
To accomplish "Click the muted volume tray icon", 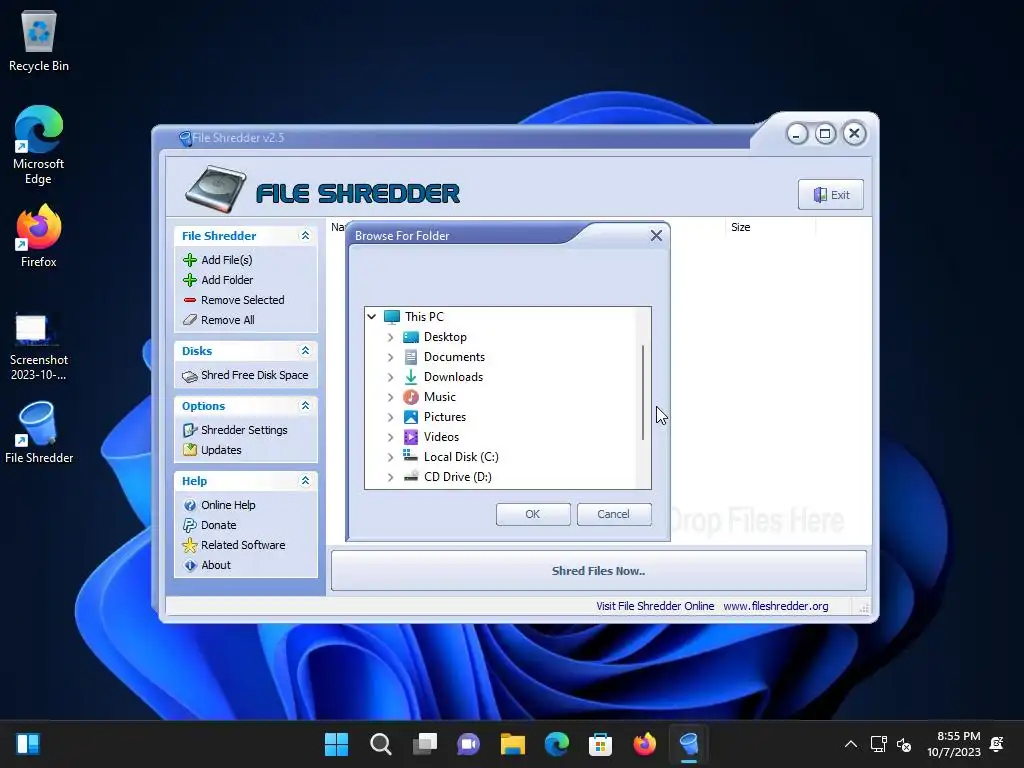I will pos(904,744).
